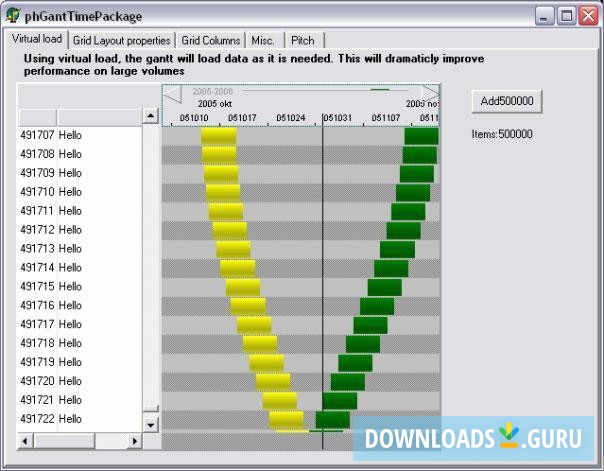Click the 2005 okt month label

coord(215,104)
